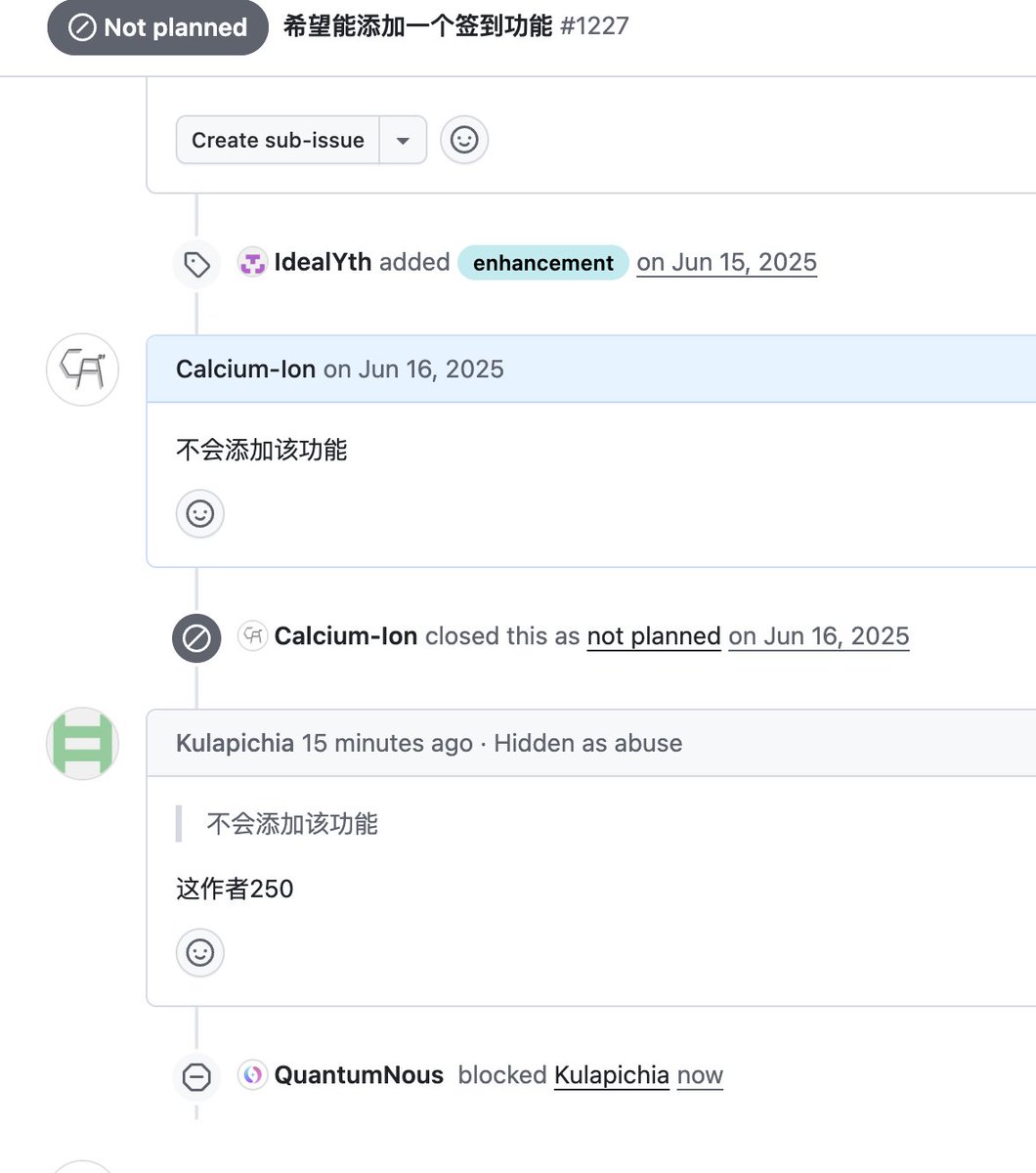Click Calcium-Ion's comment body 不会添加该功能
Screen dimensions: 1036x1173
[x=262, y=450]
